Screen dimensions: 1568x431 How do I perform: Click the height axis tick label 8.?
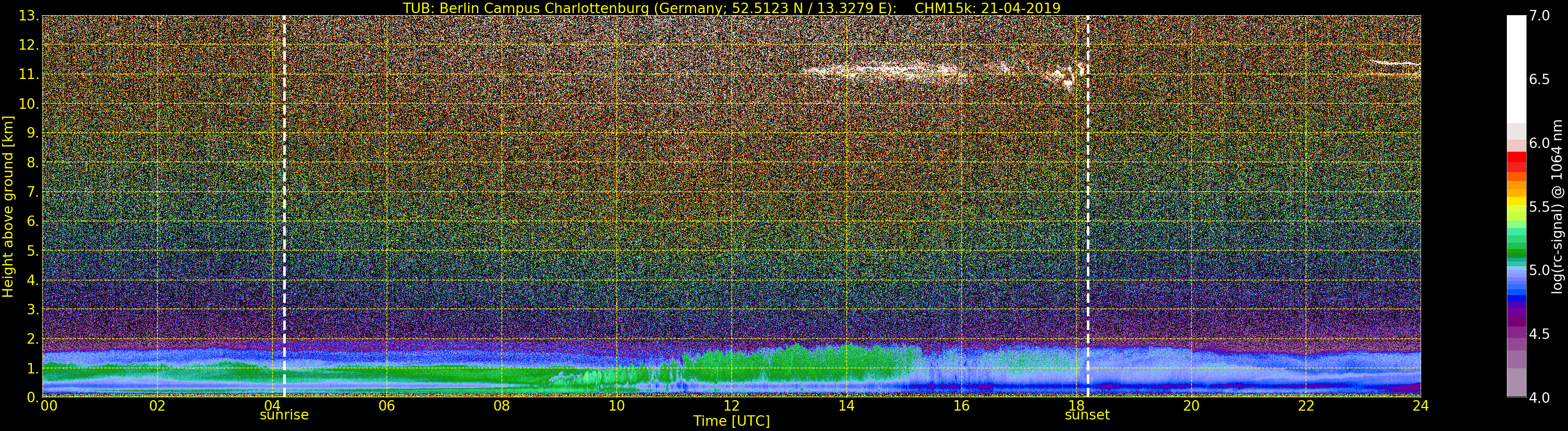(x=33, y=163)
